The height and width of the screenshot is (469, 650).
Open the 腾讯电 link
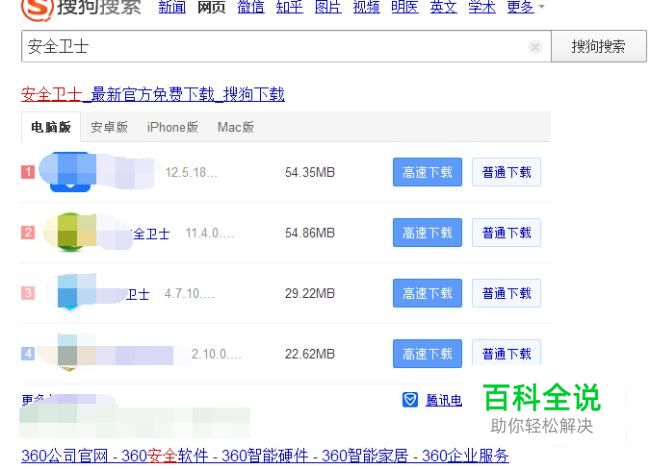coord(444,400)
